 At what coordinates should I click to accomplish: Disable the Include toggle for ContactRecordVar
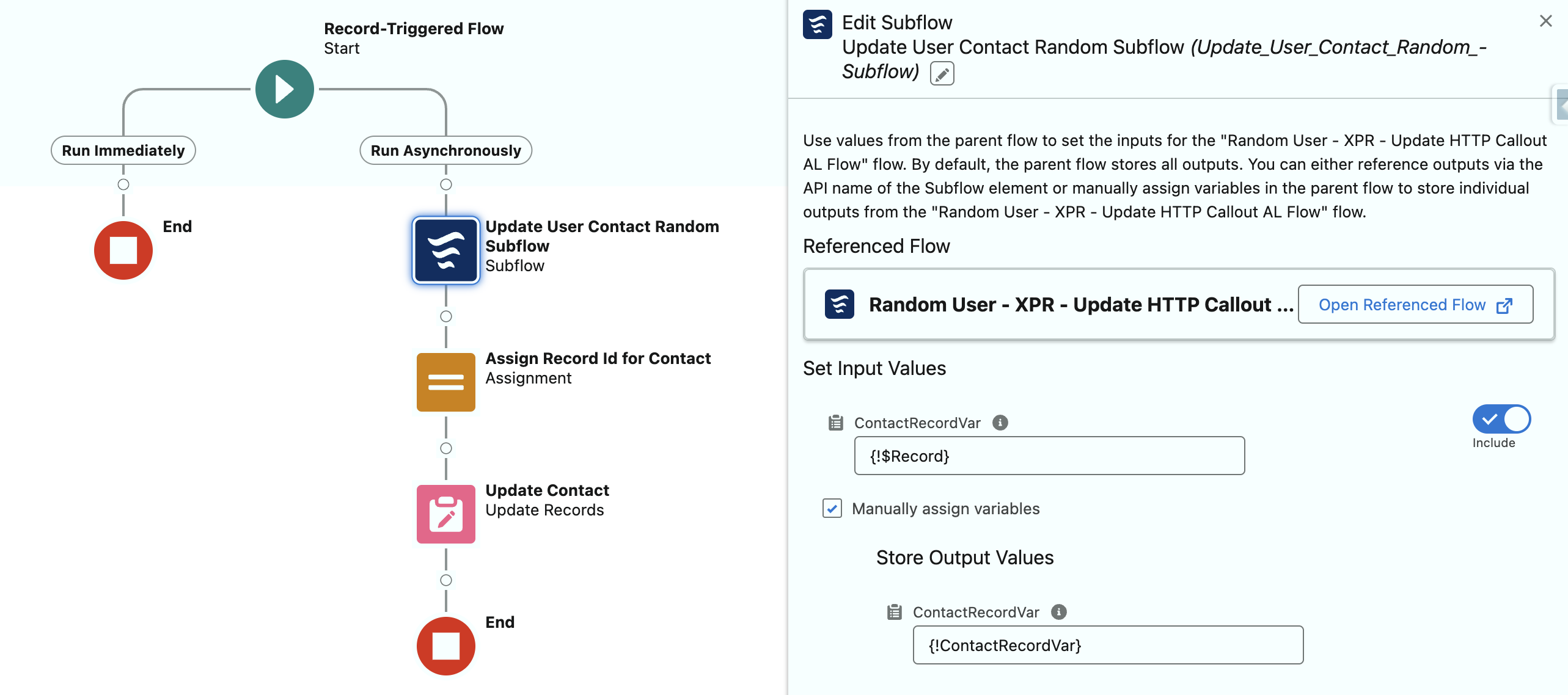click(x=1501, y=420)
